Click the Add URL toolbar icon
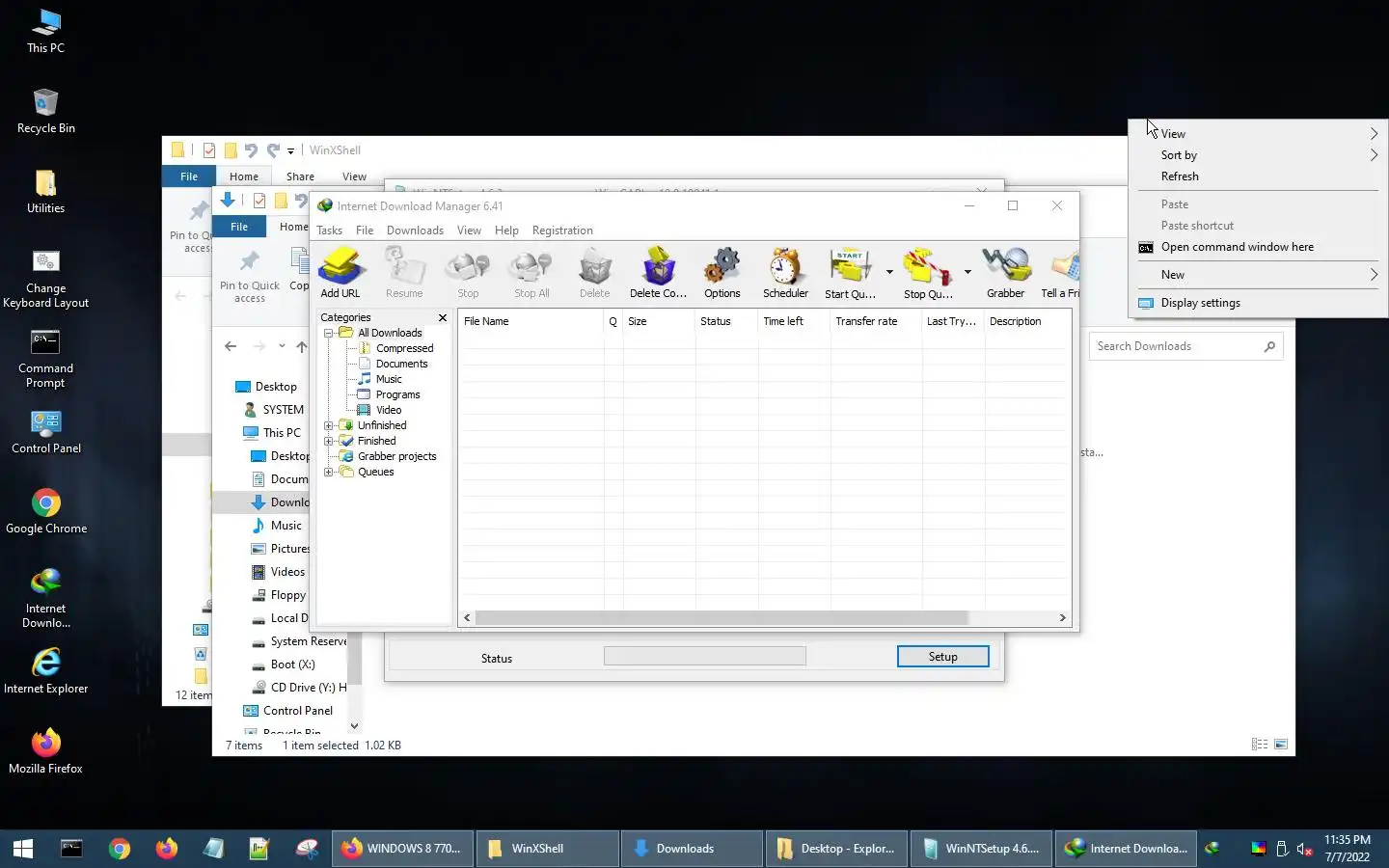The height and width of the screenshot is (868, 1389). point(340,273)
